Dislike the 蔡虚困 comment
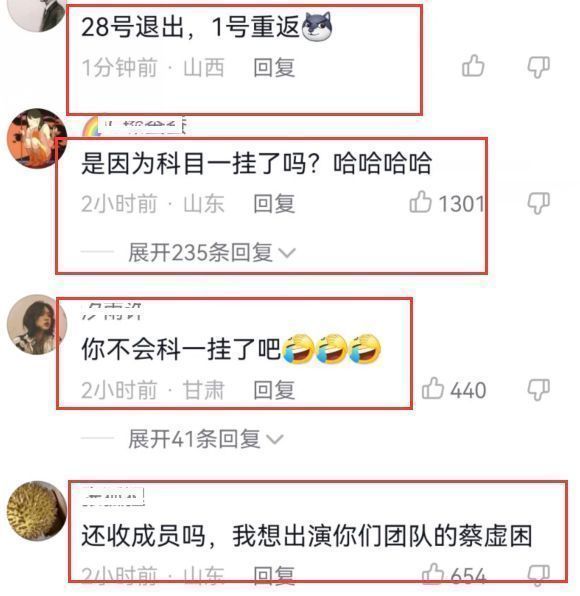 click(539, 575)
